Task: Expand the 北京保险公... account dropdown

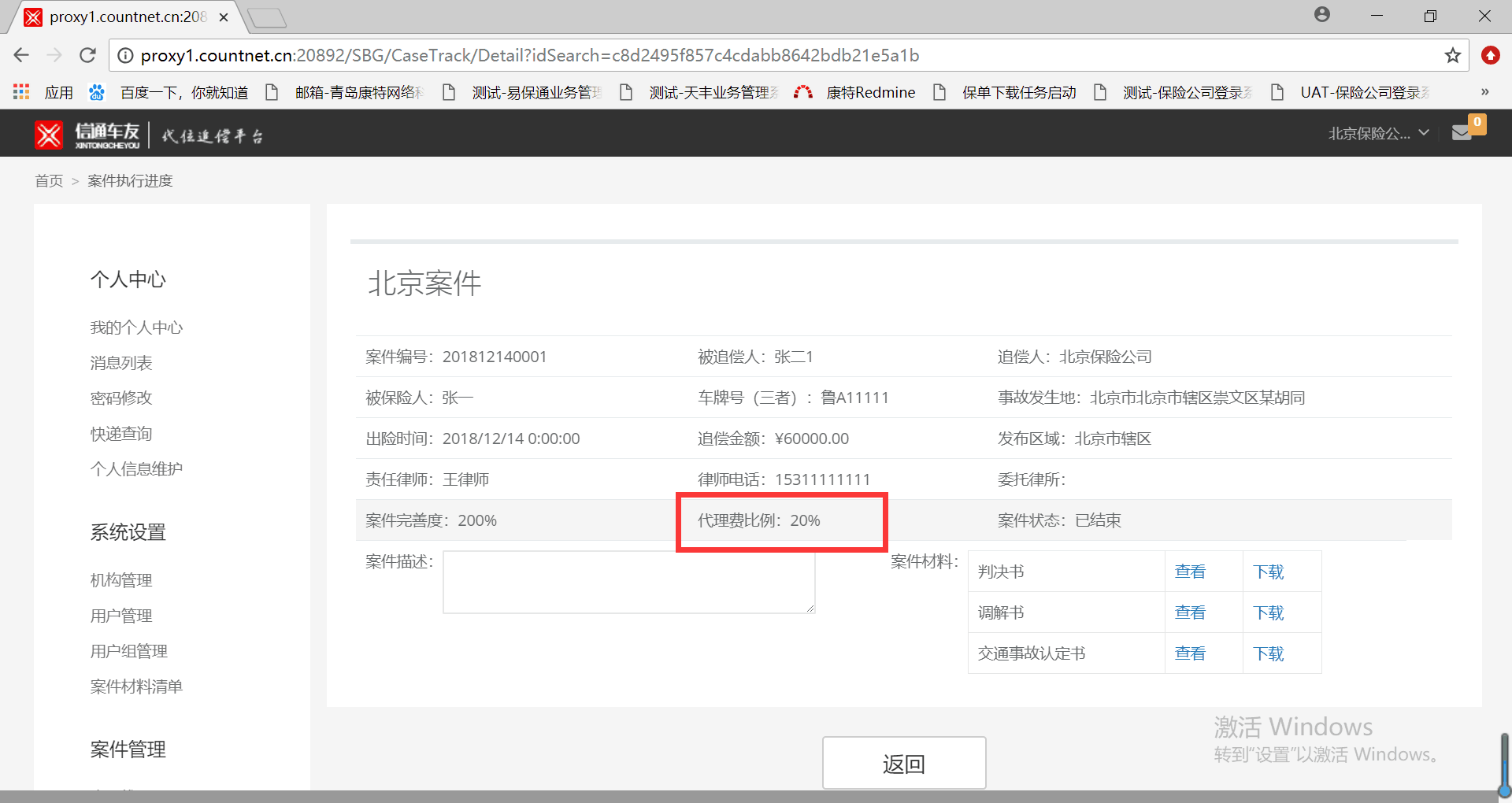Action: pyautogui.click(x=1377, y=133)
